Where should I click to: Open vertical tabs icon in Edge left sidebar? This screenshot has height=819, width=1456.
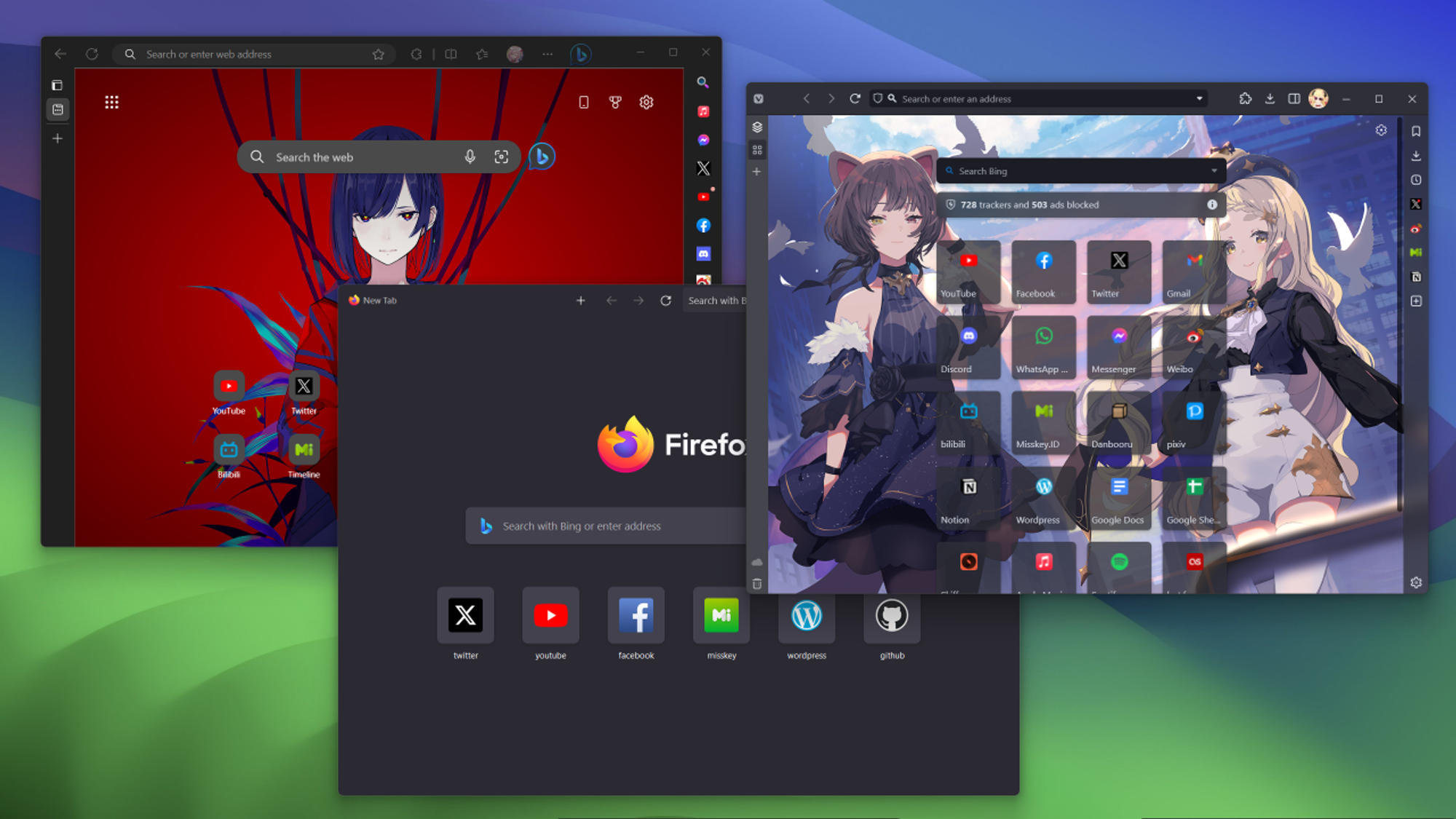58,85
